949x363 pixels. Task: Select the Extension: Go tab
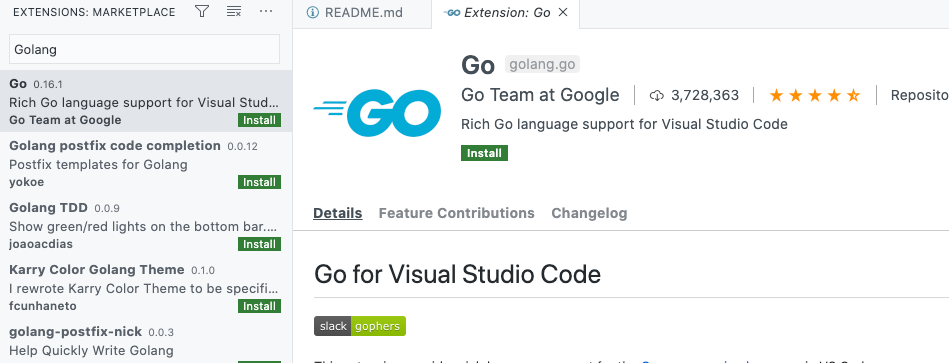pos(506,13)
